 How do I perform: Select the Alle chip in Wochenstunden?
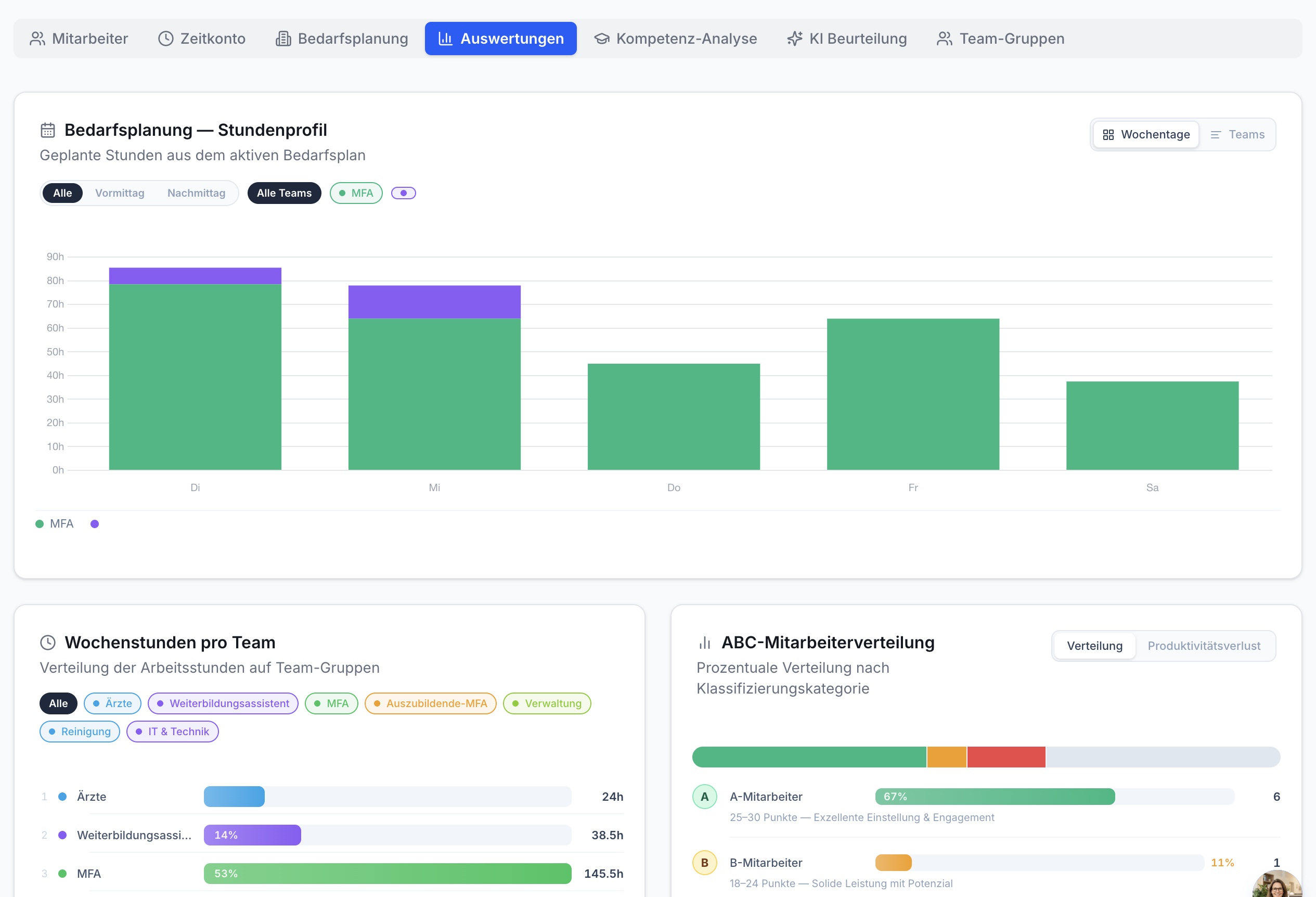[x=58, y=703]
